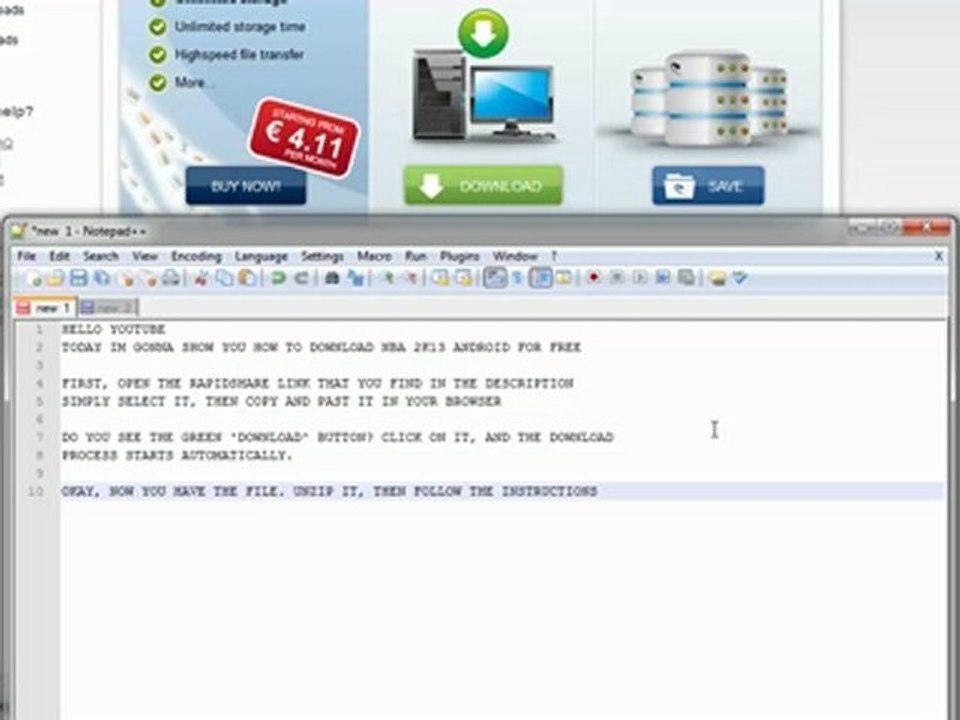Click the blue SAVE button in browser
The height and width of the screenshot is (720, 960).
(x=708, y=186)
